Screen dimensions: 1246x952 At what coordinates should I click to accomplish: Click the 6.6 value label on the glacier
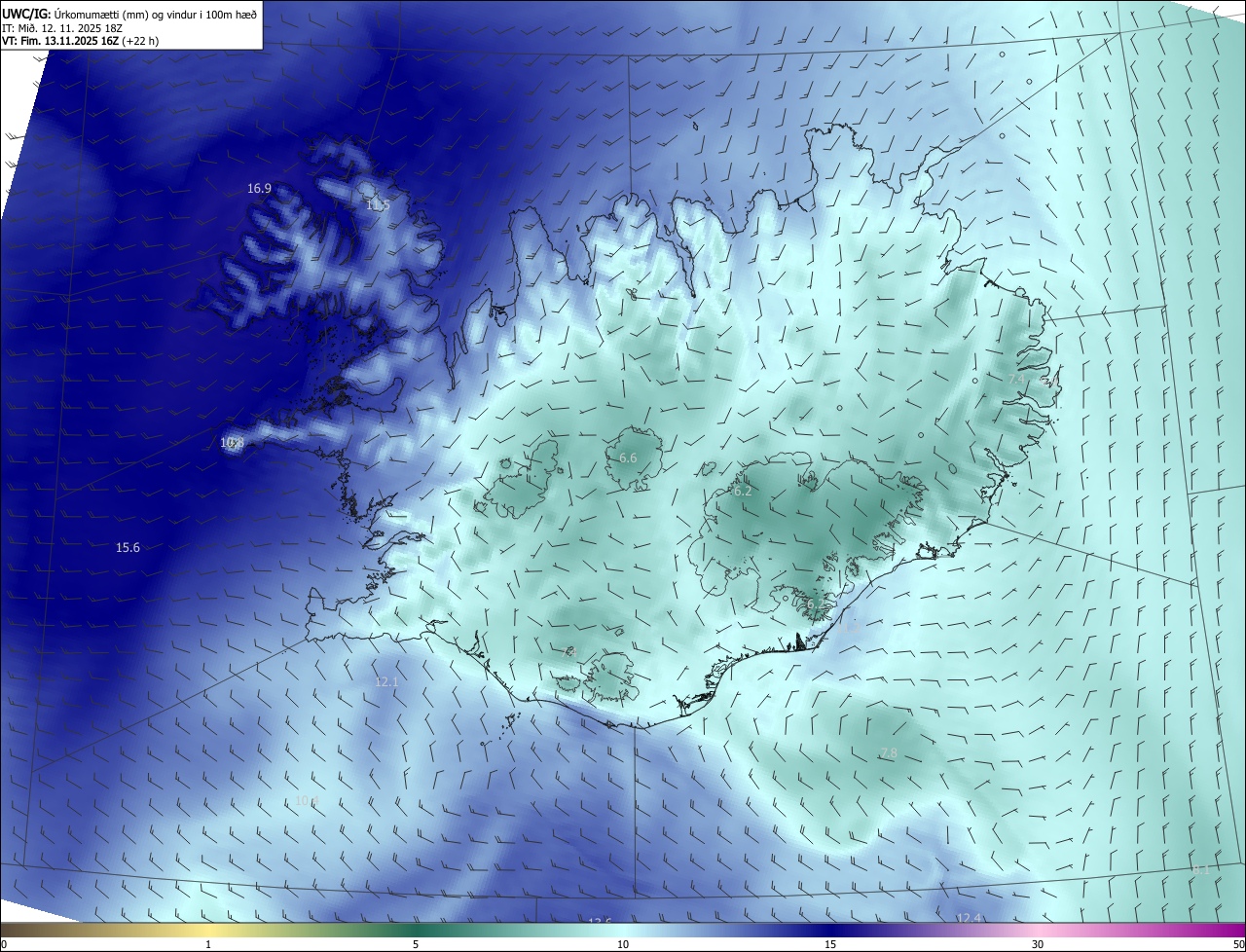[x=628, y=458]
